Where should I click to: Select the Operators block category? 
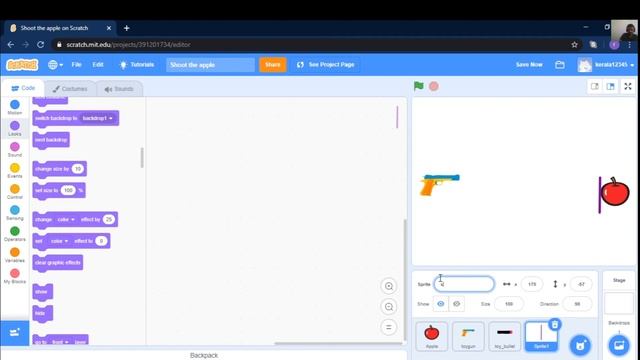15,234
